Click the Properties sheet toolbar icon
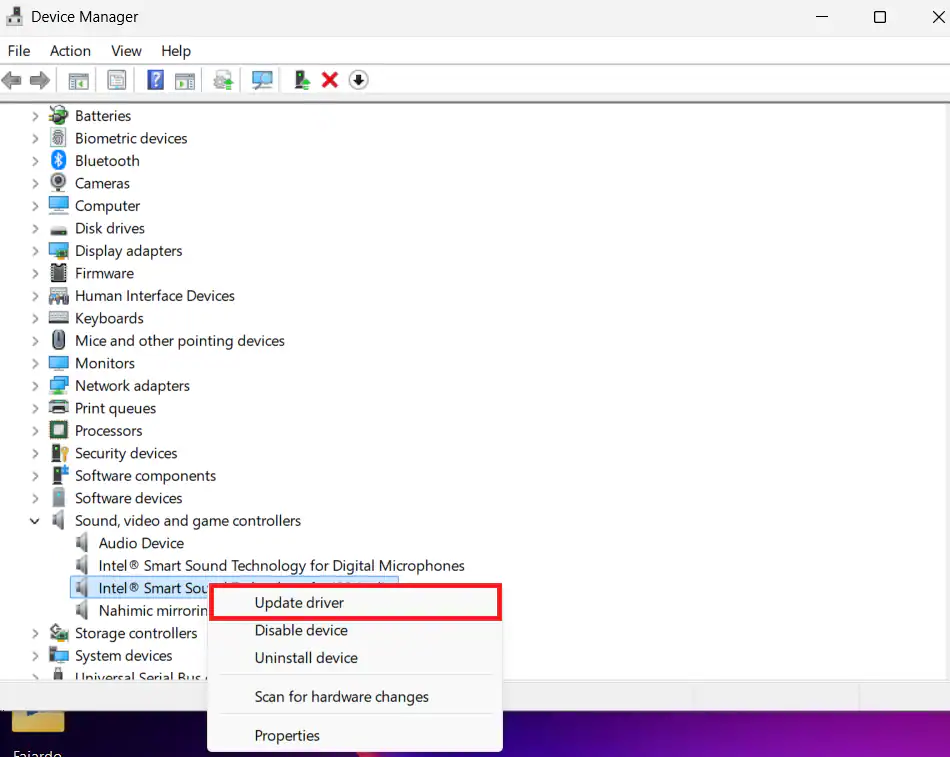The height and width of the screenshot is (757, 950). [x=116, y=80]
